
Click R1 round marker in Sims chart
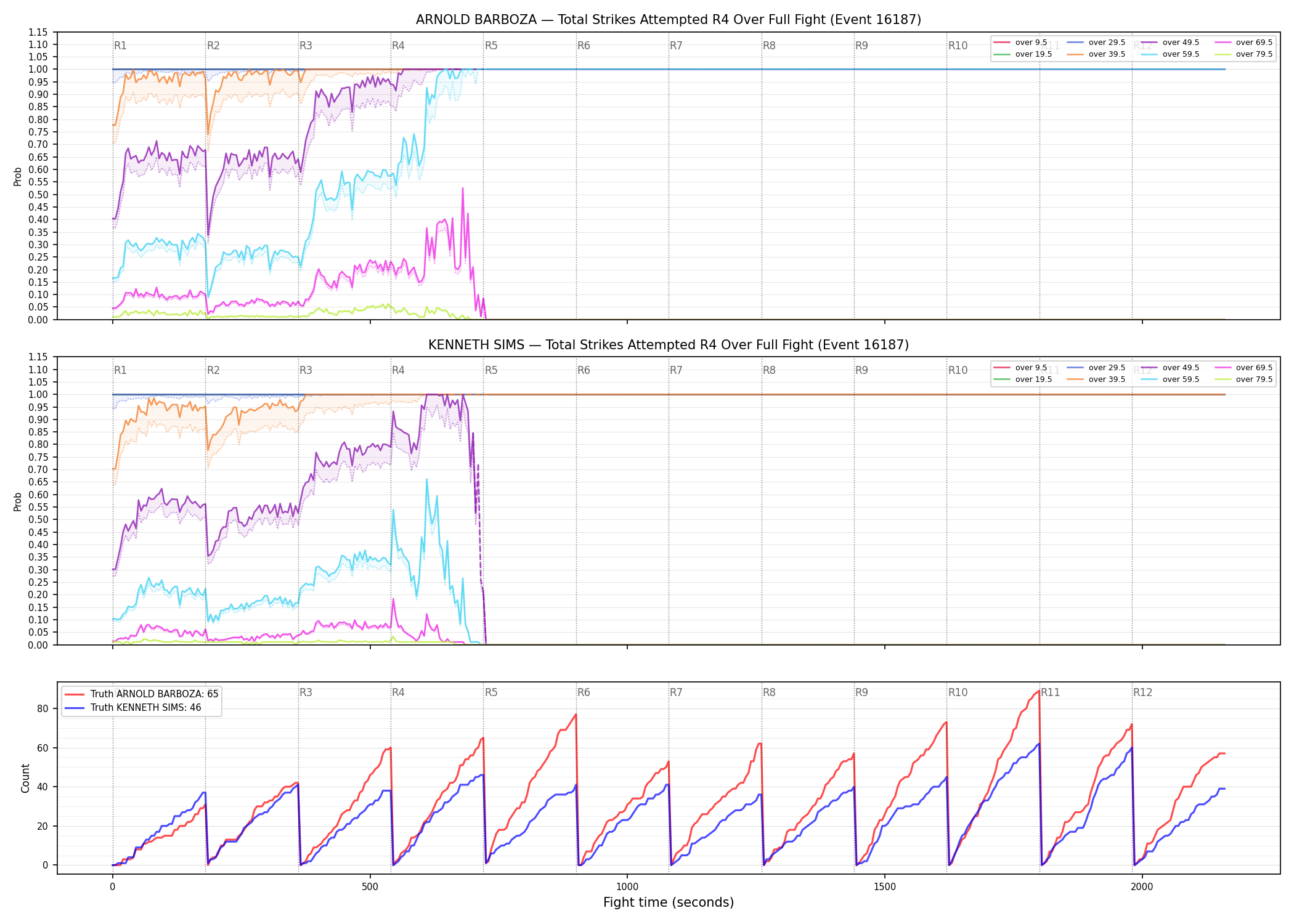(120, 370)
